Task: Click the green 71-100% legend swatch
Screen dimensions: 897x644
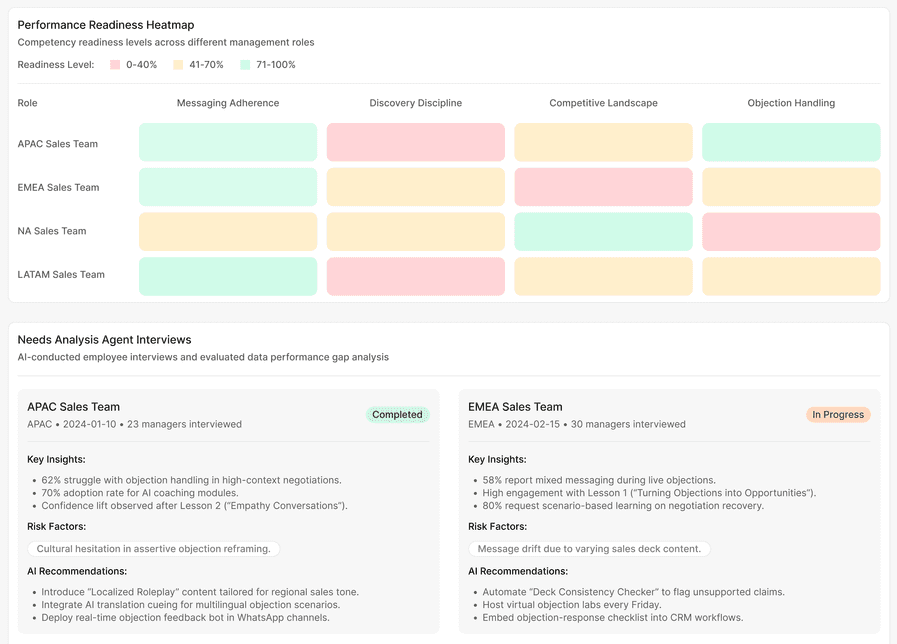Action: pos(245,65)
